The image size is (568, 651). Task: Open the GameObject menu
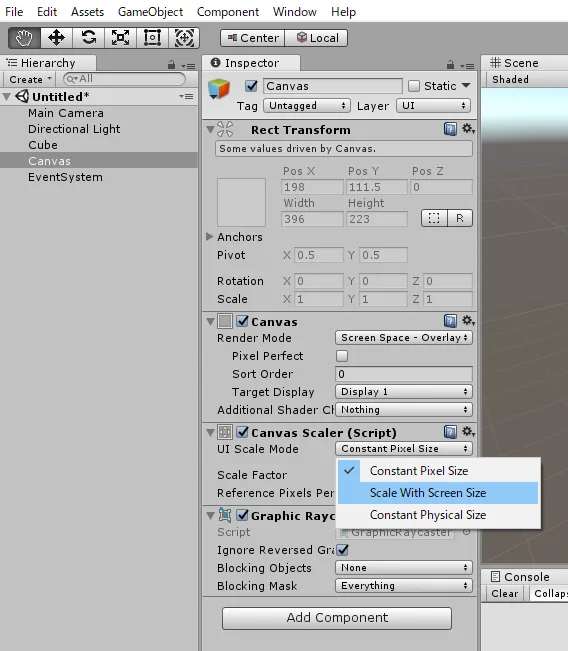click(x=150, y=12)
